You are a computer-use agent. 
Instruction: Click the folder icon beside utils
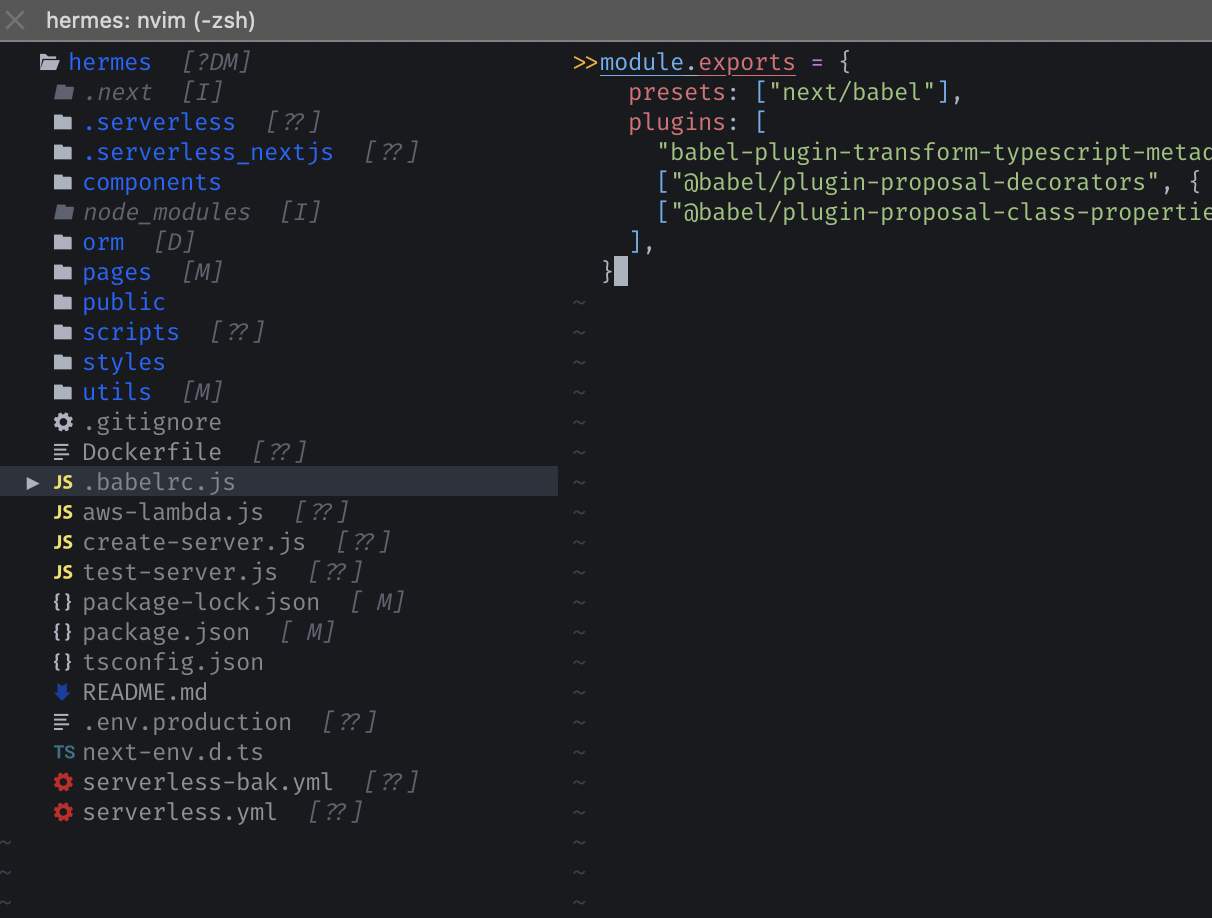63,392
